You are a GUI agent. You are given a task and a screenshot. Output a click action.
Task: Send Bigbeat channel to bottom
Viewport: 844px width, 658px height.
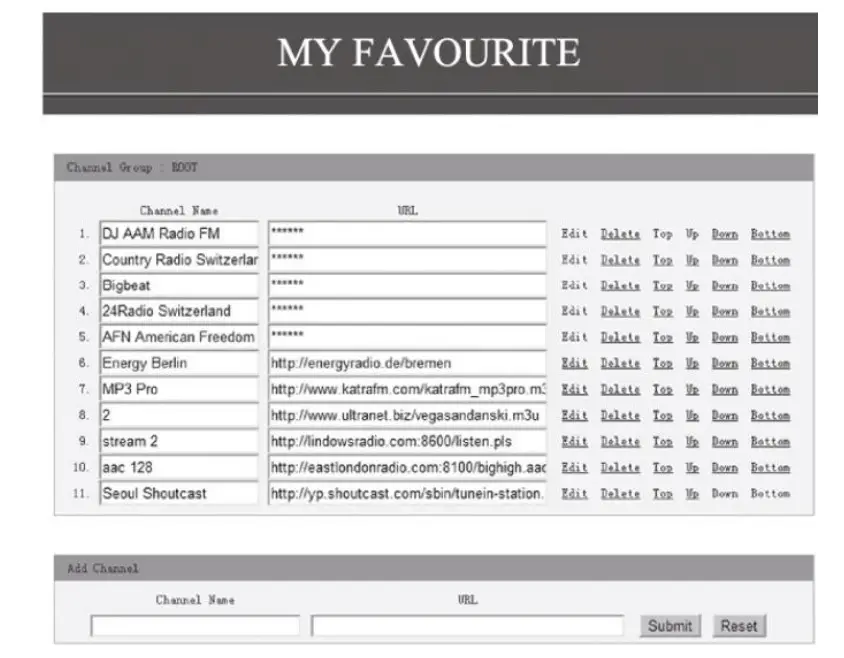click(770, 286)
